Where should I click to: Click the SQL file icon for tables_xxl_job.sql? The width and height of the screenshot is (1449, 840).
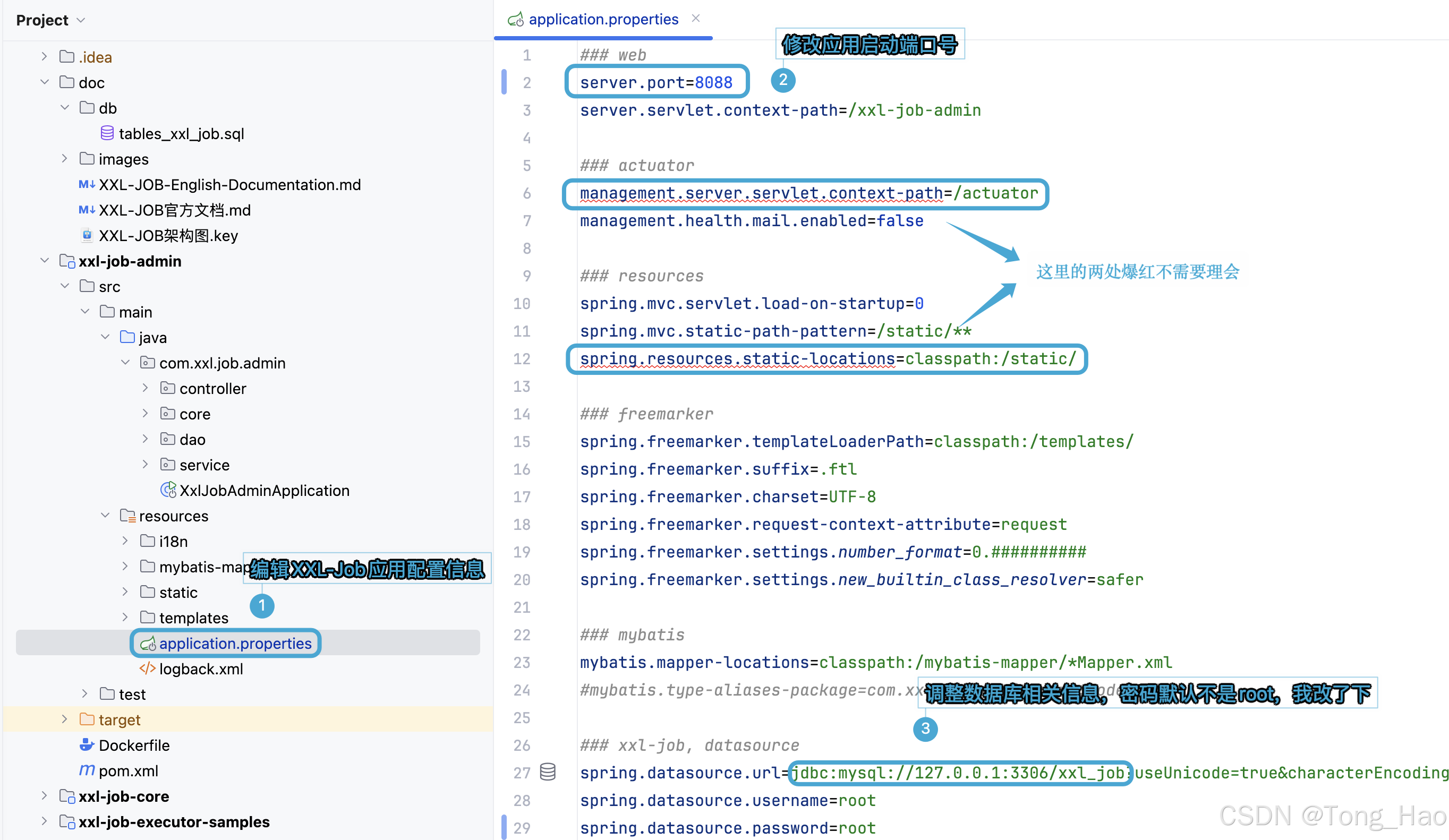coord(107,133)
